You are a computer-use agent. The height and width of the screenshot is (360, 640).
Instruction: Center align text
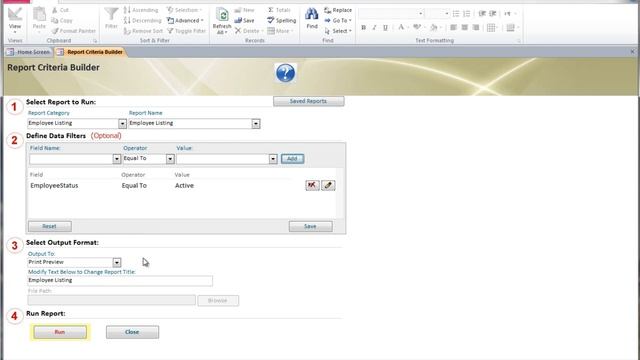pos(464,28)
